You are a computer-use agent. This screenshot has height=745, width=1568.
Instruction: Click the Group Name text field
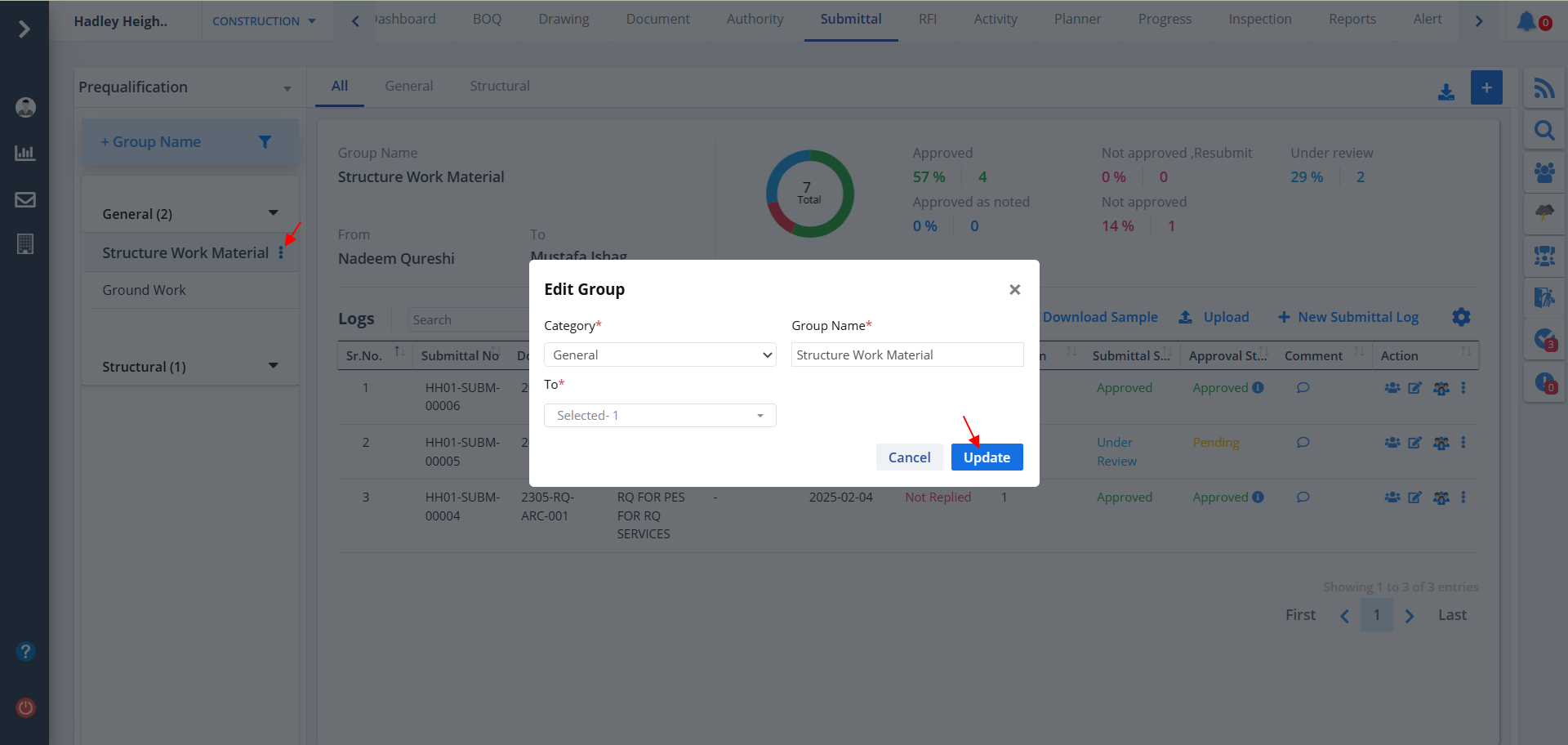906,355
